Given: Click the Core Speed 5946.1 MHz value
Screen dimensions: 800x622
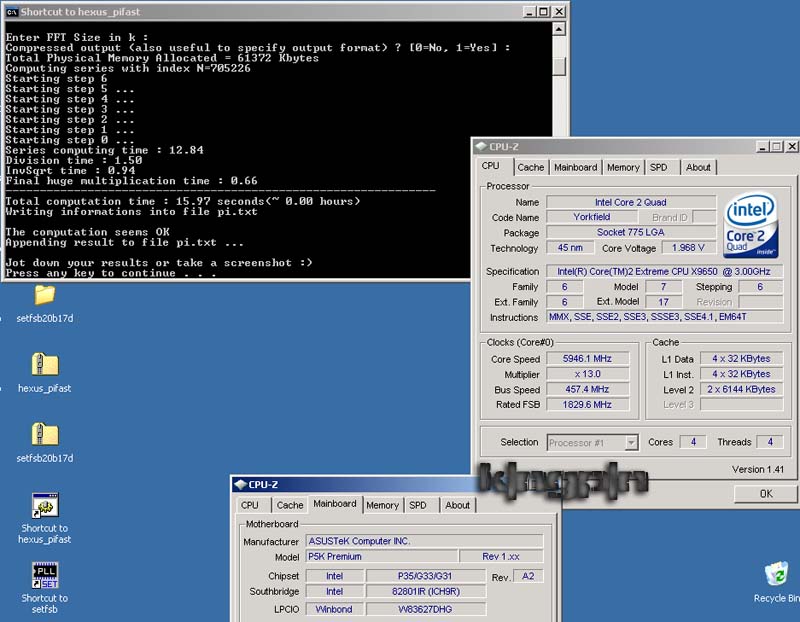Looking at the screenshot, I should tap(587, 359).
